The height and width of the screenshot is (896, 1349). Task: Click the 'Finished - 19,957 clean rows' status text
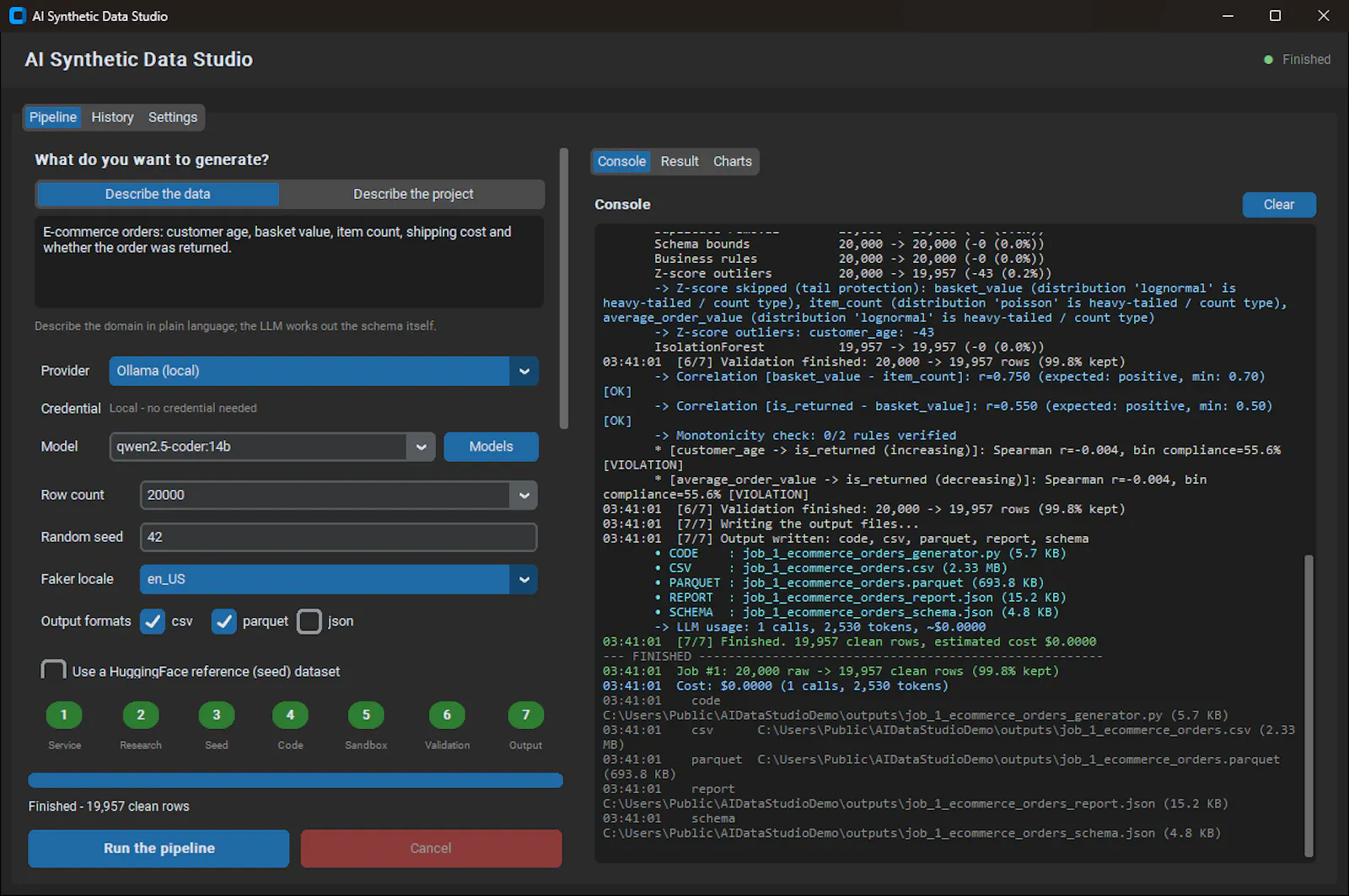pos(109,807)
